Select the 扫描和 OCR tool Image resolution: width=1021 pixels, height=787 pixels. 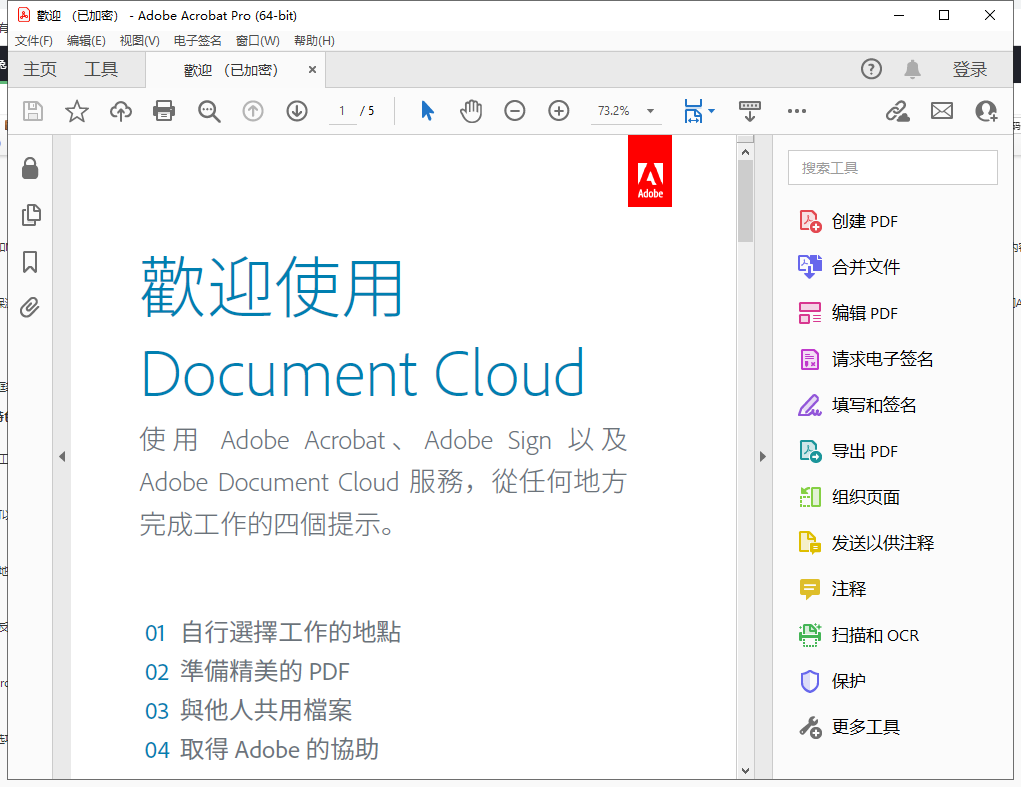[859, 635]
